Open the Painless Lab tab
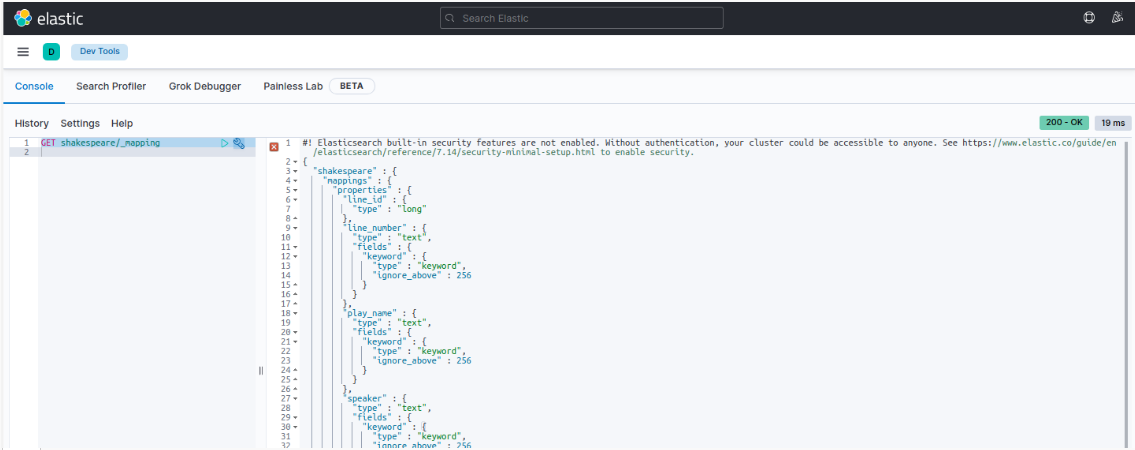The height and width of the screenshot is (450, 1135). coord(293,86)
